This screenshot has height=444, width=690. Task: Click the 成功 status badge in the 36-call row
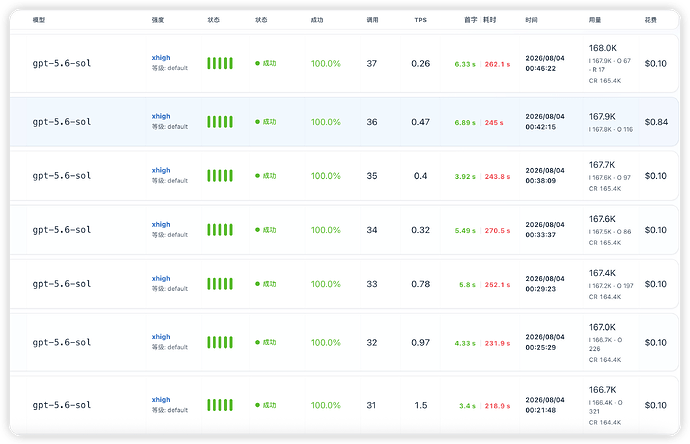coord(266,122)
